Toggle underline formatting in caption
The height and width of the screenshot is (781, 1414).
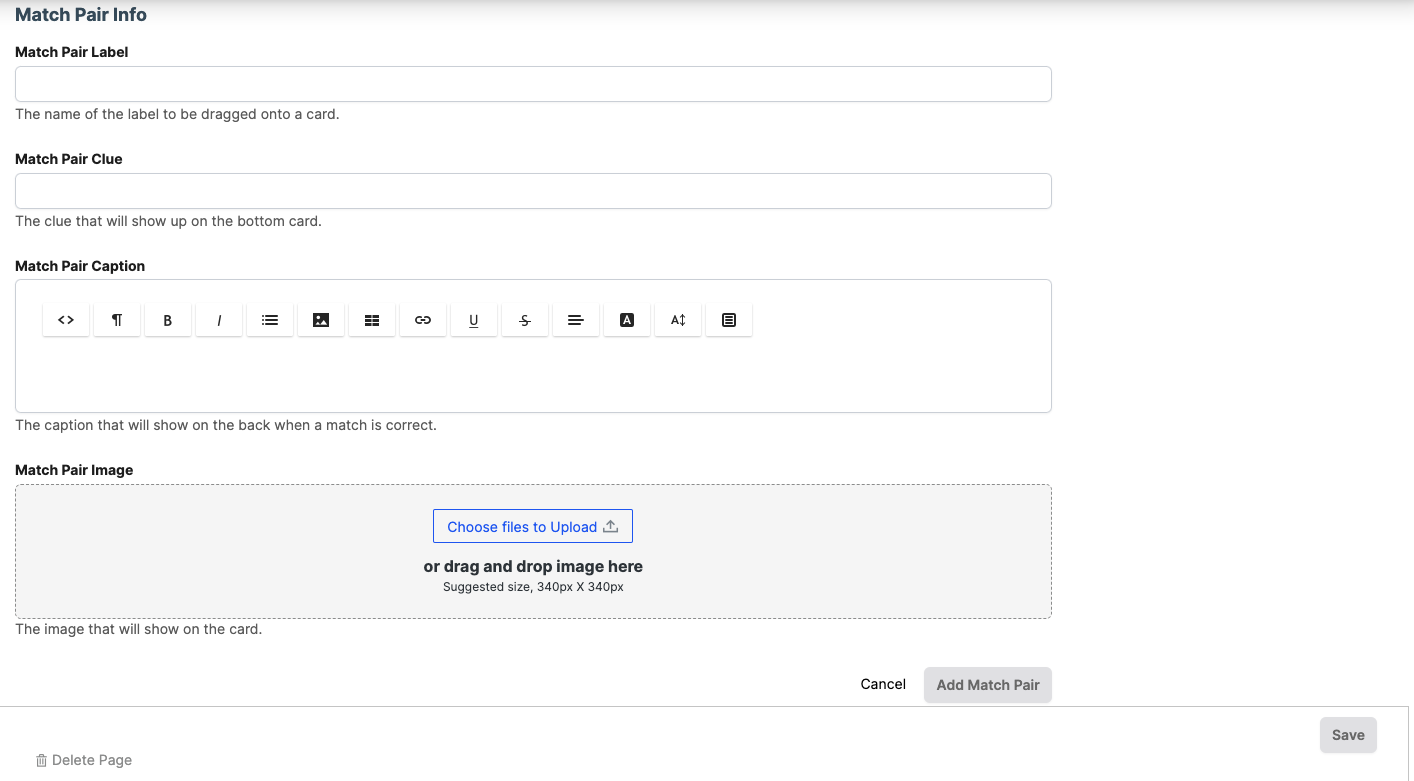pos(474,320)
